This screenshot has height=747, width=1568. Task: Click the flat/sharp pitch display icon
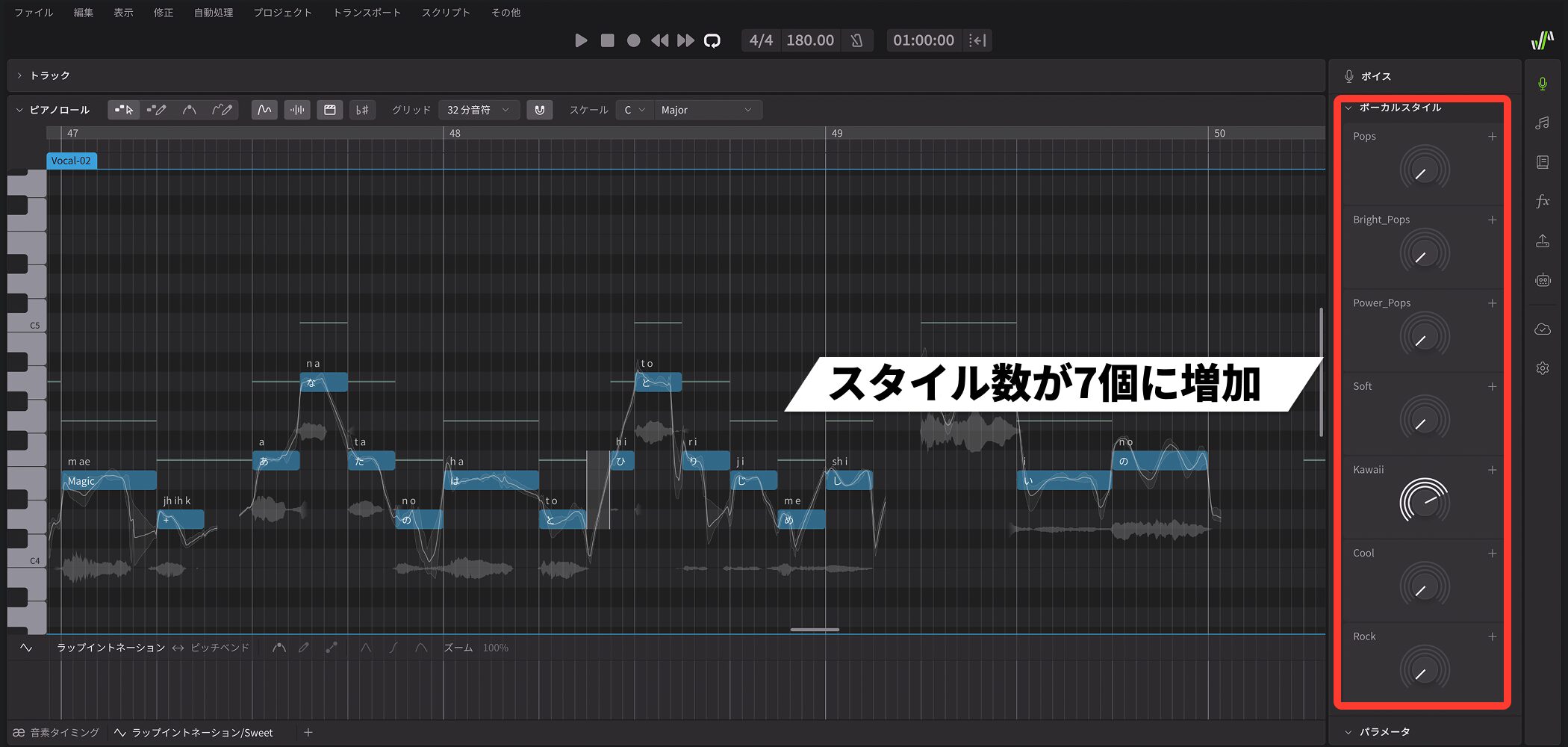pyautogui.click(x=362, y=110)
